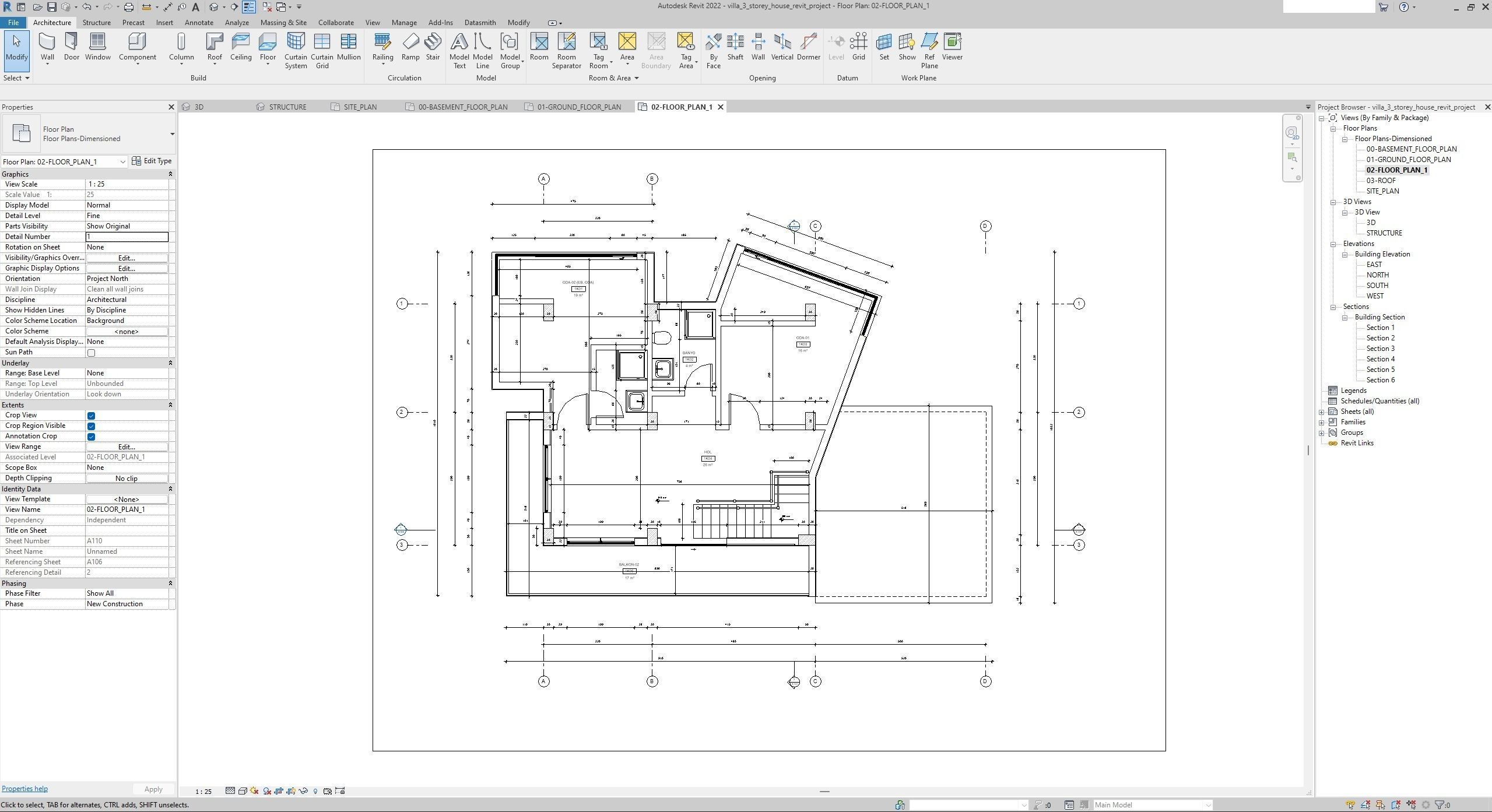
Task: Select the Stair tool
Action: (433, 47)
